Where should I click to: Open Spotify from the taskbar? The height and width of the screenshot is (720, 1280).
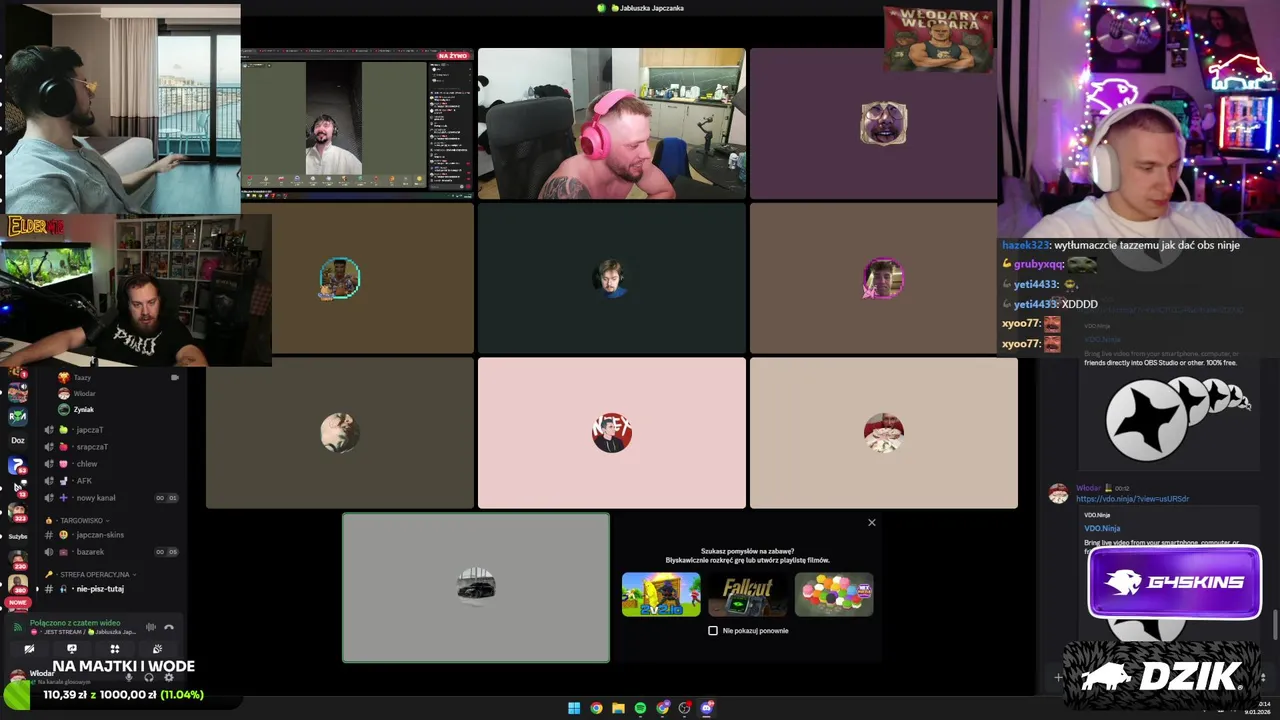[640, 708]
